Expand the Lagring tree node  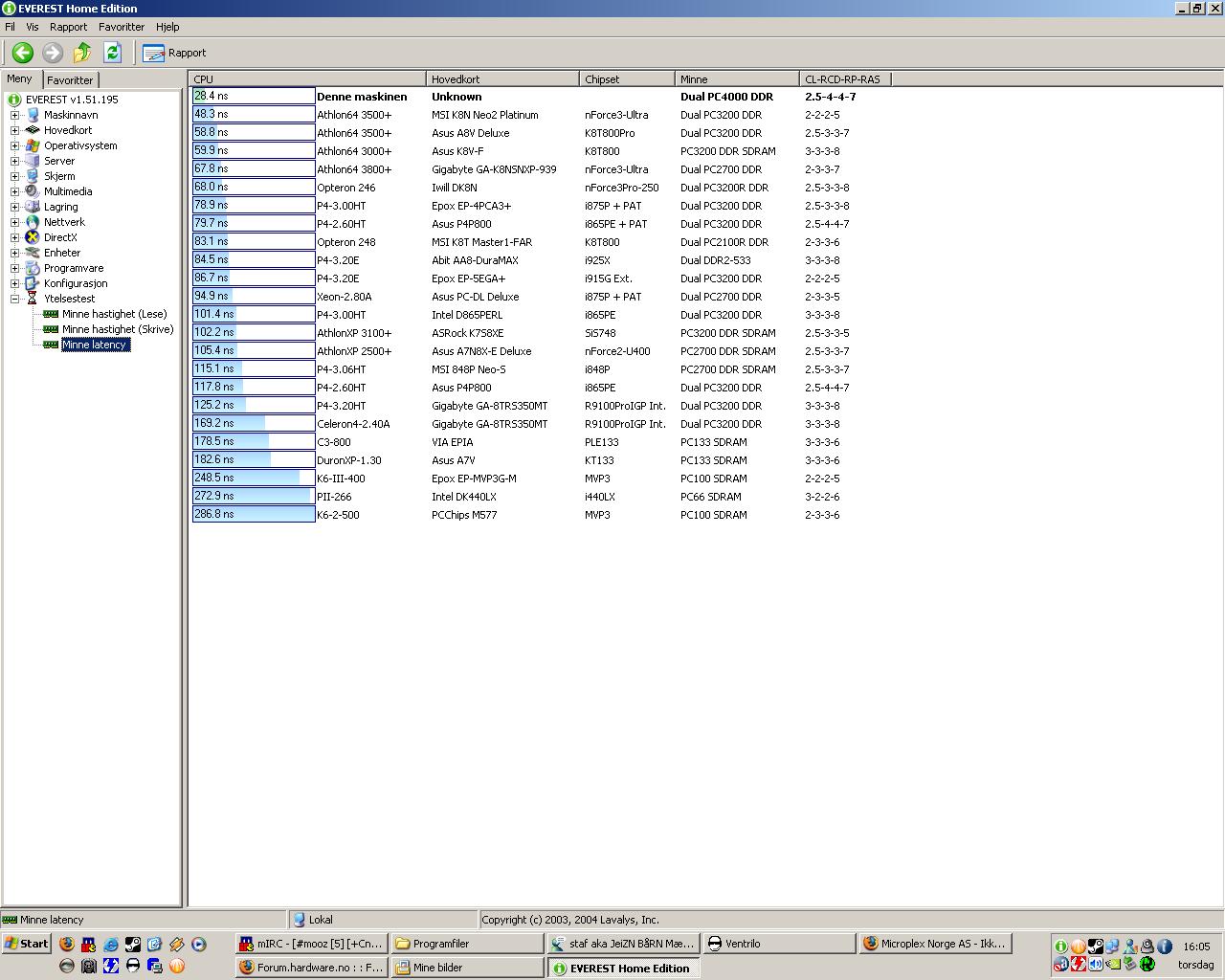coord(14,207)
